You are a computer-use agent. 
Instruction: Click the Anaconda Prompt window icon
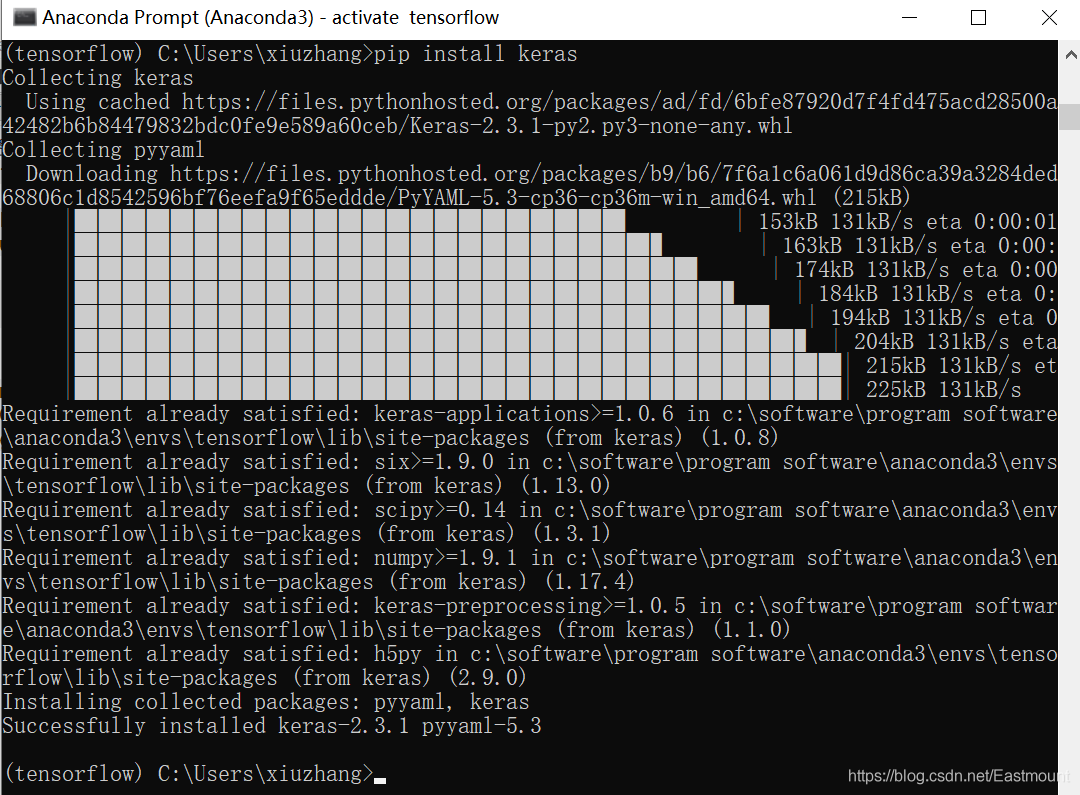pos(24,17)
